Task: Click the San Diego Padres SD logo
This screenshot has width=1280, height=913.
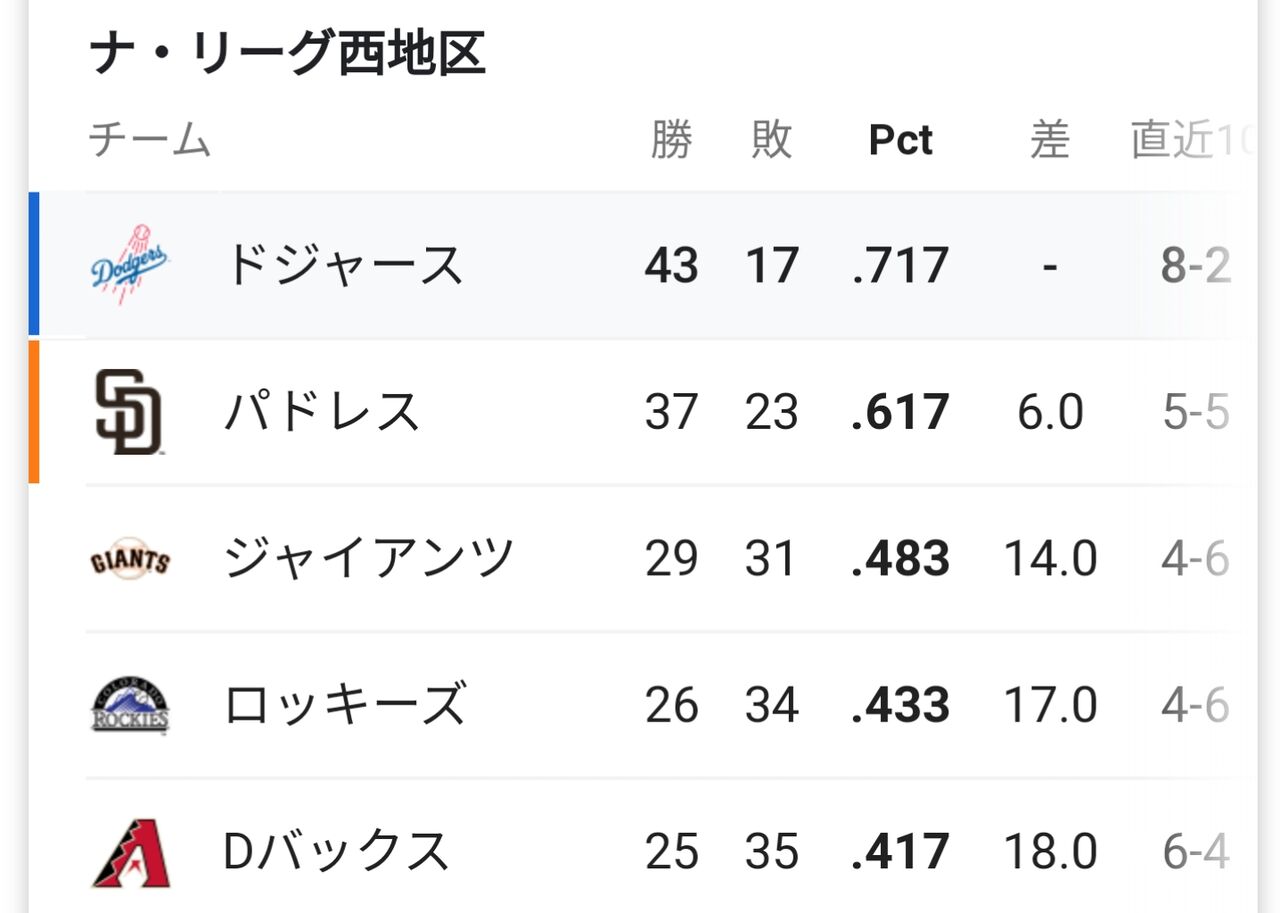Action: pyautogui.click(x=129, y=412)
